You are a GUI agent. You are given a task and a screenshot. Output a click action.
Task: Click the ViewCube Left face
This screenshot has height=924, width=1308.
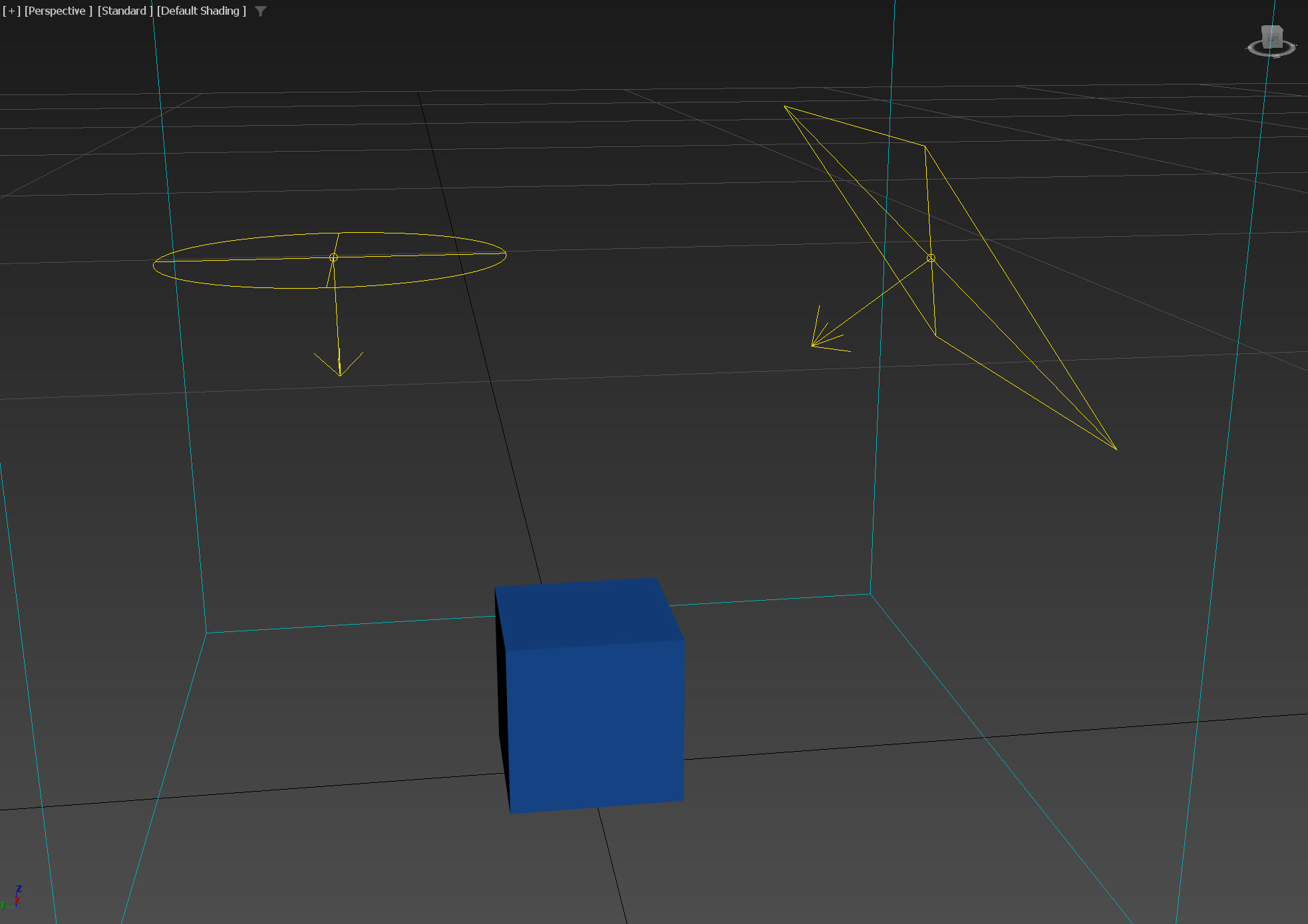[1272, 39]
